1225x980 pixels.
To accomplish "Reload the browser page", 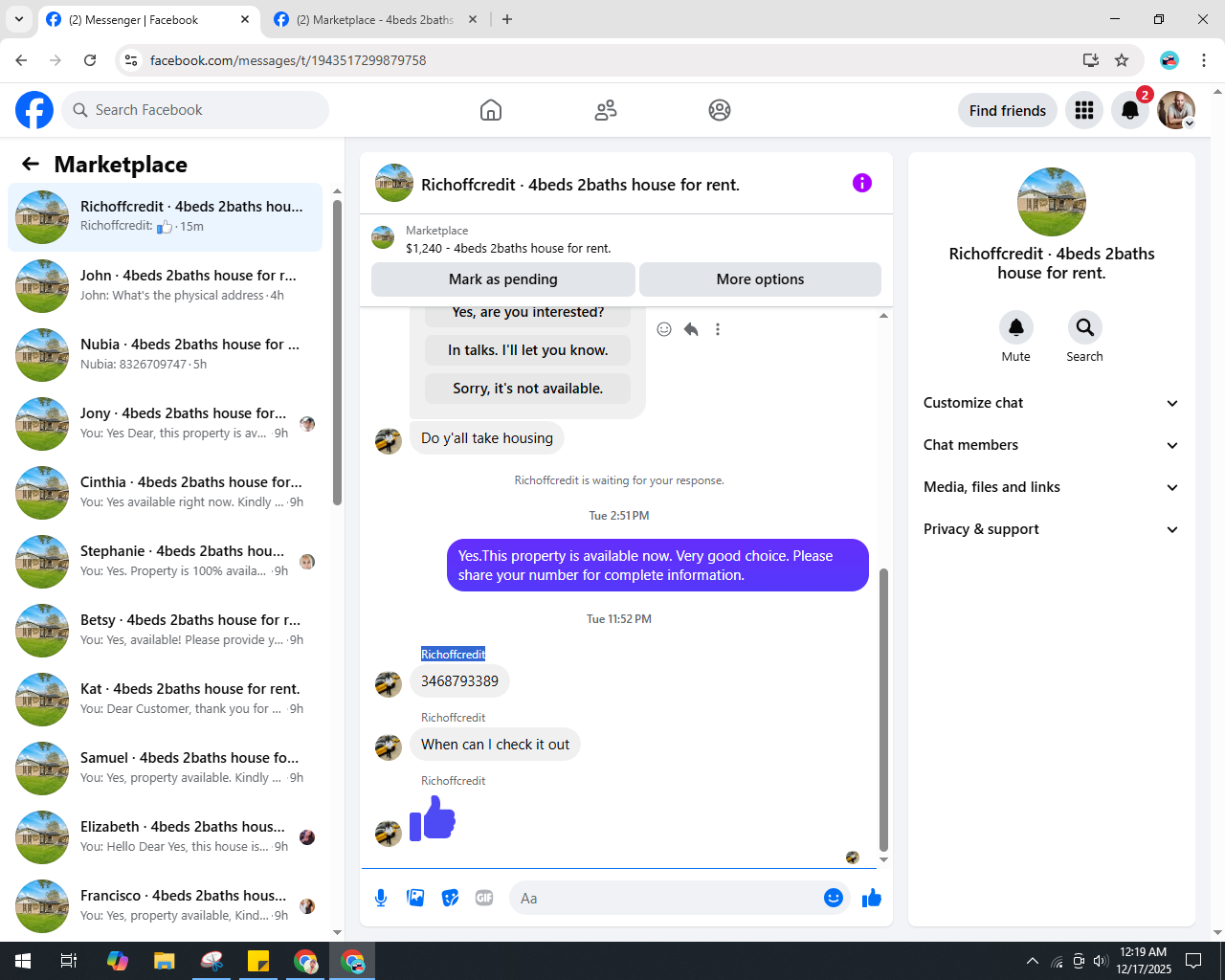I will pyautogui.click(x=90, y=60).
